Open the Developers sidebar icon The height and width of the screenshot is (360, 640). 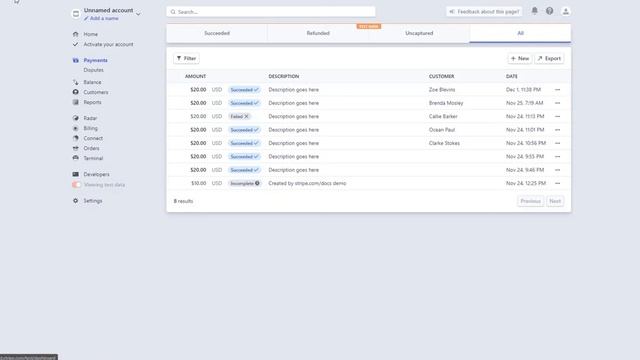(x=76, y=174)
